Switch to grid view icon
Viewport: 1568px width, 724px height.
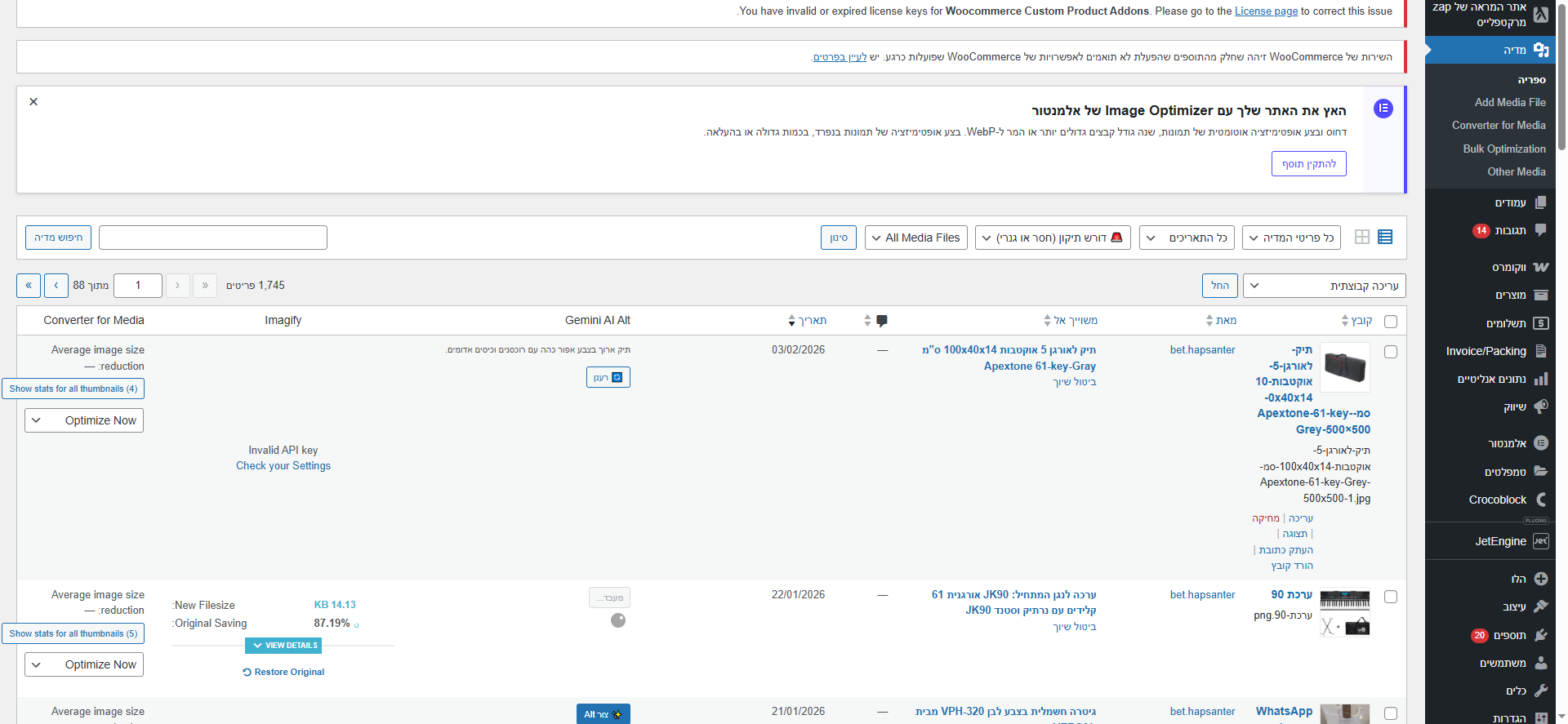pos(1361,238)
